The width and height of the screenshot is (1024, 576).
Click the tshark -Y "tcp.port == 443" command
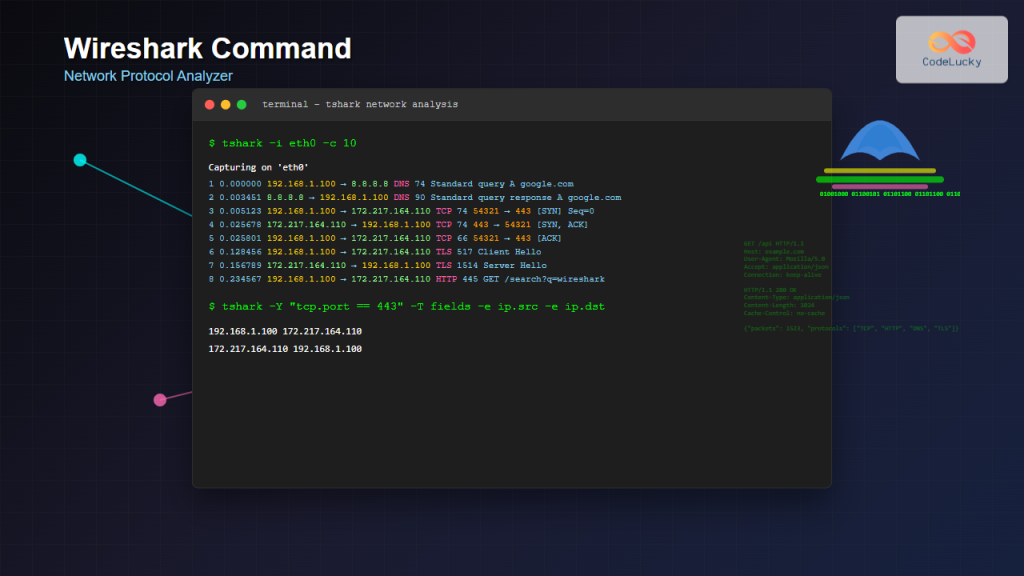406,306
